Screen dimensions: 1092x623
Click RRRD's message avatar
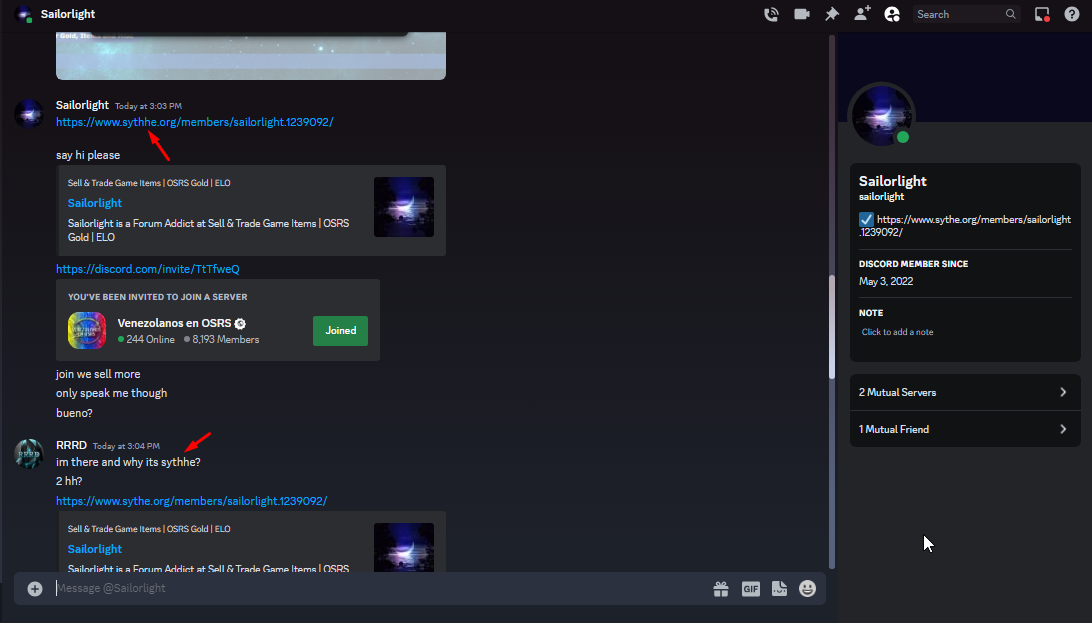[29, 454]
